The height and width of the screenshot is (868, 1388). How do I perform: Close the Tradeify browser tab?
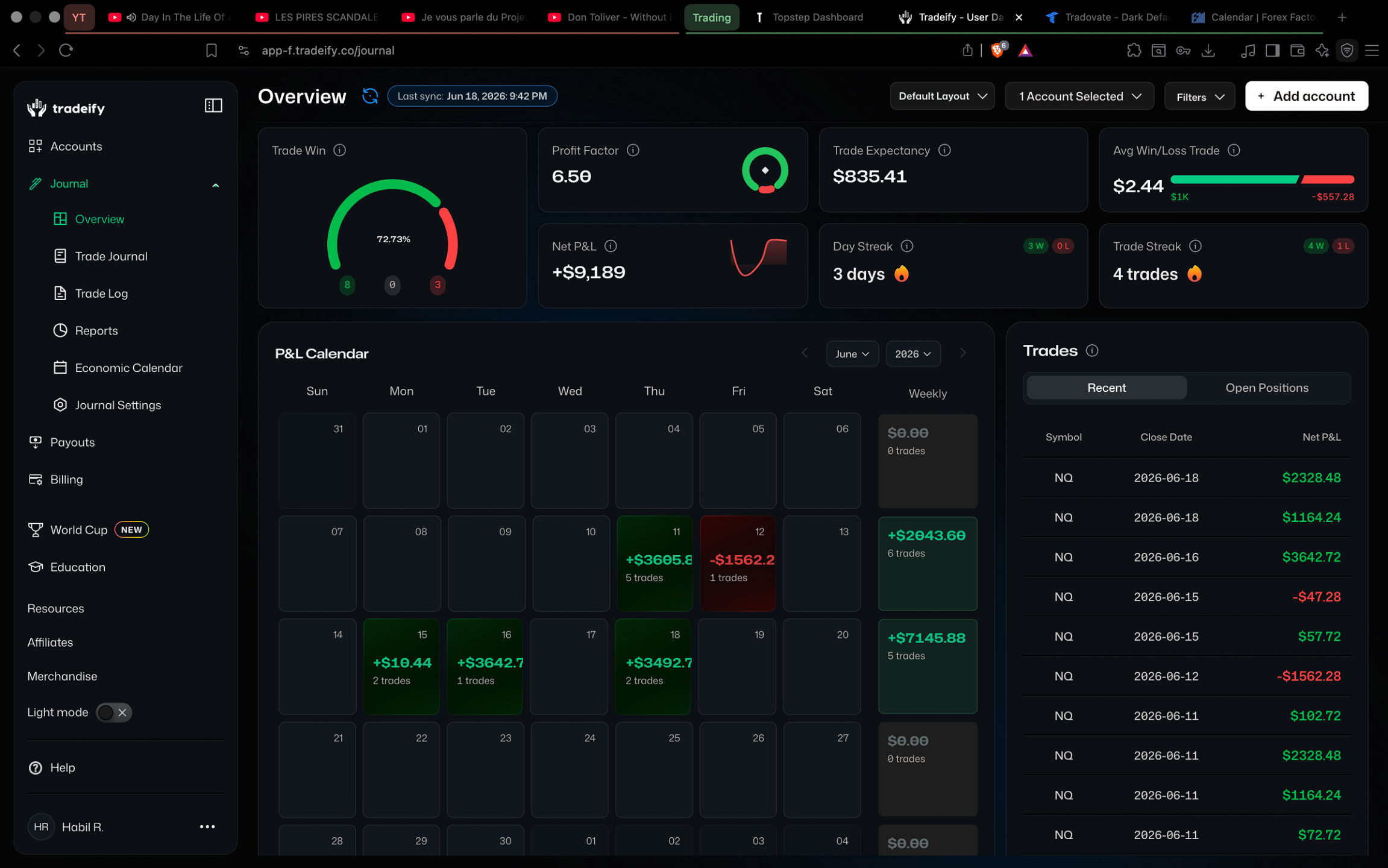click(x=1019, y=17)
